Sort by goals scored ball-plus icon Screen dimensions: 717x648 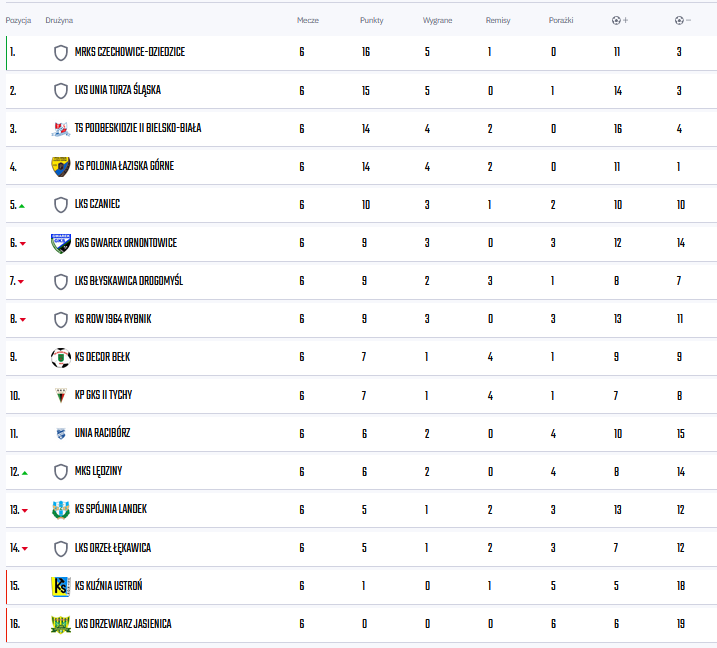point(620,20)
